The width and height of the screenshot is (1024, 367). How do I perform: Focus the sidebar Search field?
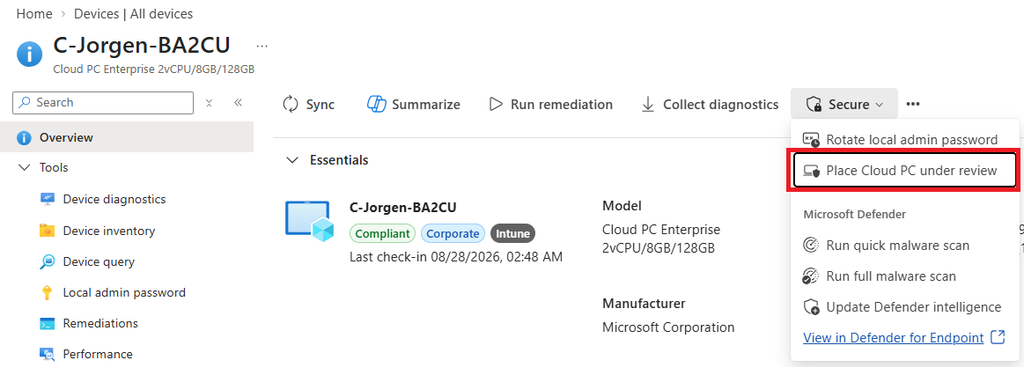(103, 103)
